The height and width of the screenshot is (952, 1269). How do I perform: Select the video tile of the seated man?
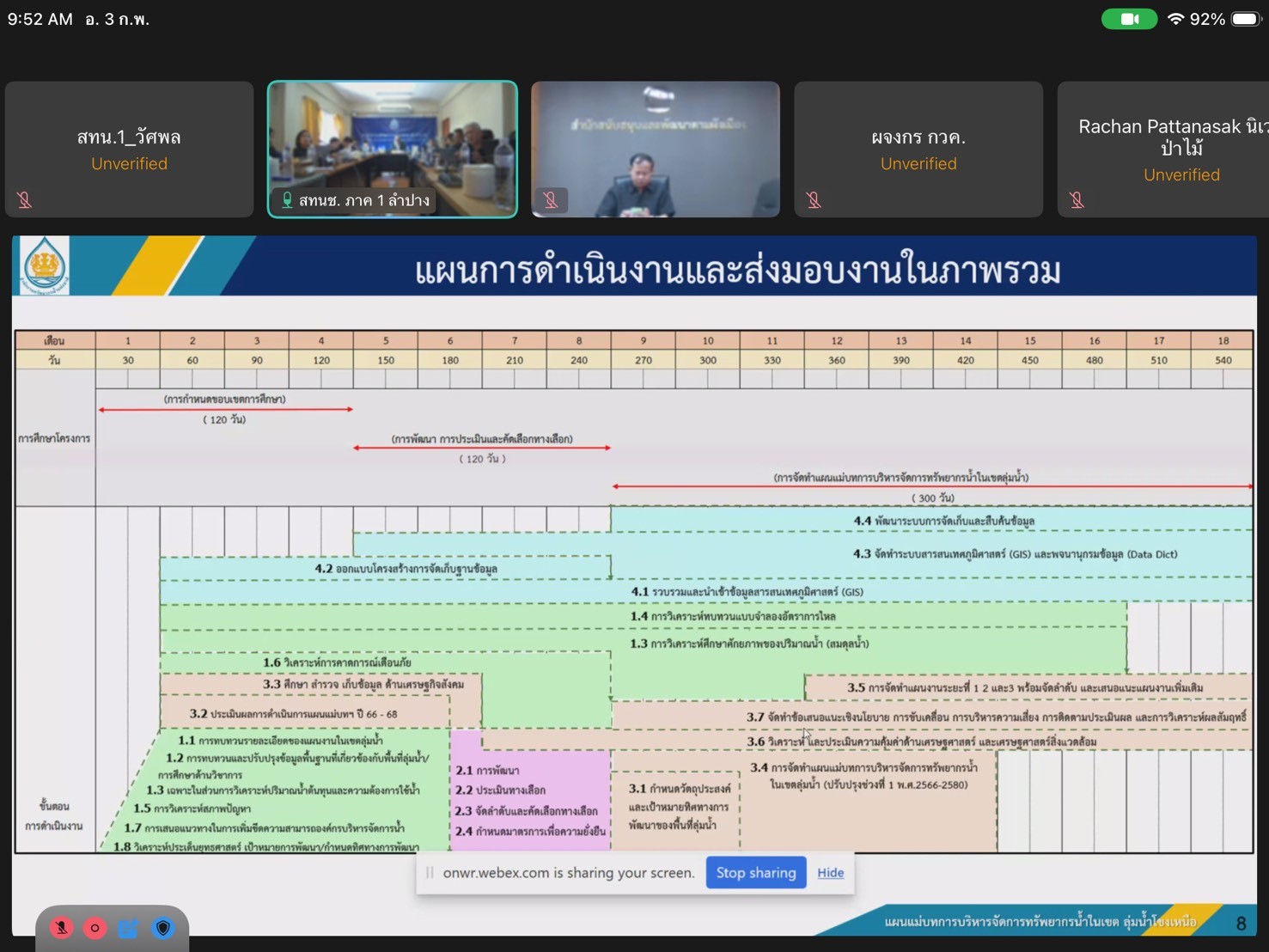pyautogui.click(x=655, y=149)
